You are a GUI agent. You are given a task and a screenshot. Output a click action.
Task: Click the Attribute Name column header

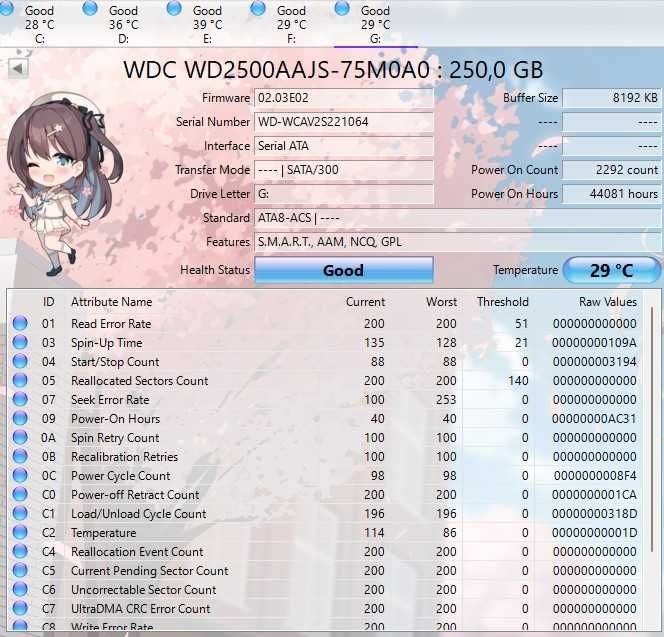pyautogui.click(x=111, y=302)
